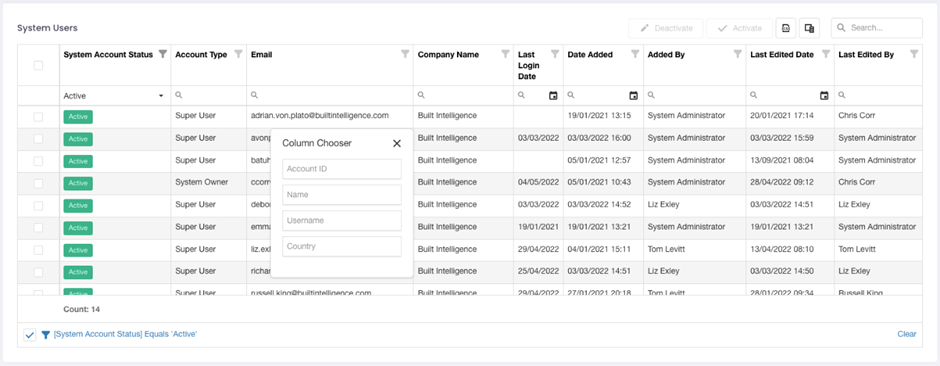This screenshot has height=366, width=940.
Task: Click the Clear filter link
Action: coord(906,334)
